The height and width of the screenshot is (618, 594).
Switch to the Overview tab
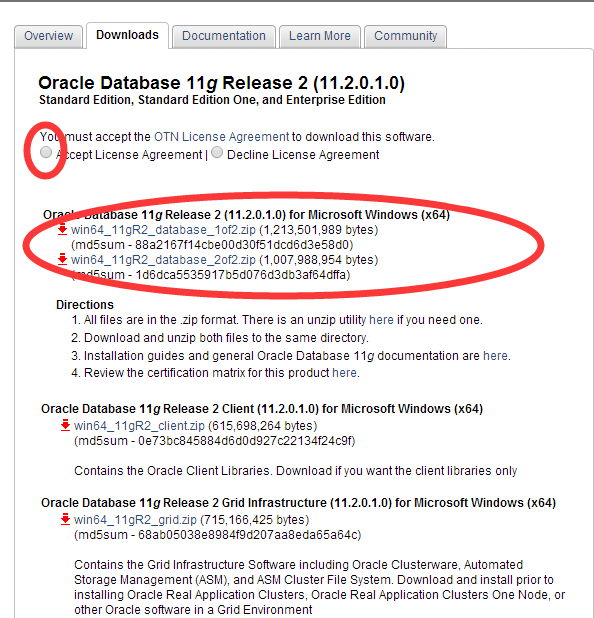pos(48,36)
